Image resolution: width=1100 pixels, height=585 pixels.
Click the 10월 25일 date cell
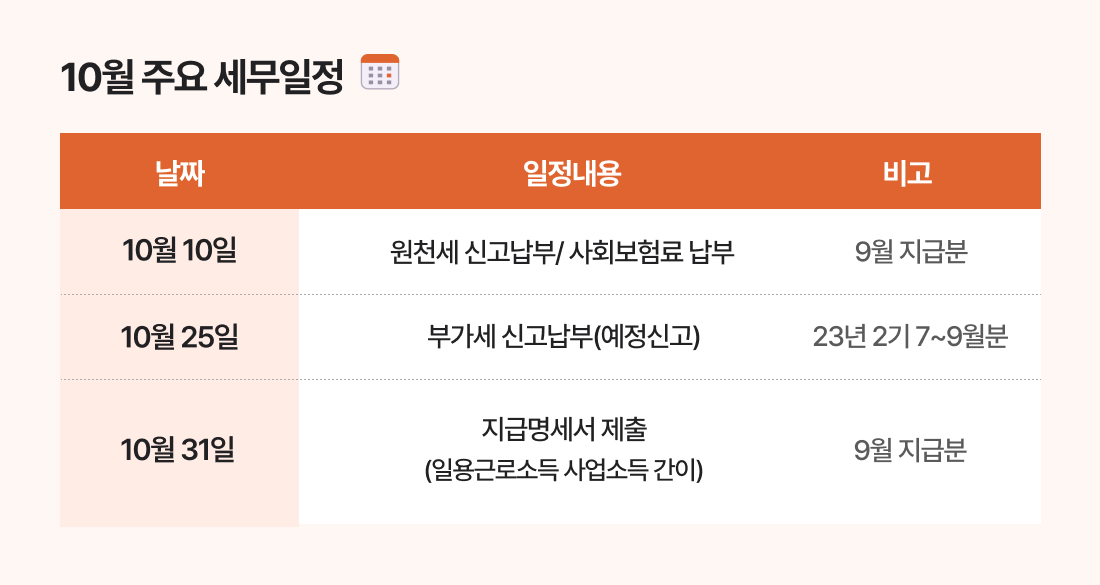click(x=179, y=337)
